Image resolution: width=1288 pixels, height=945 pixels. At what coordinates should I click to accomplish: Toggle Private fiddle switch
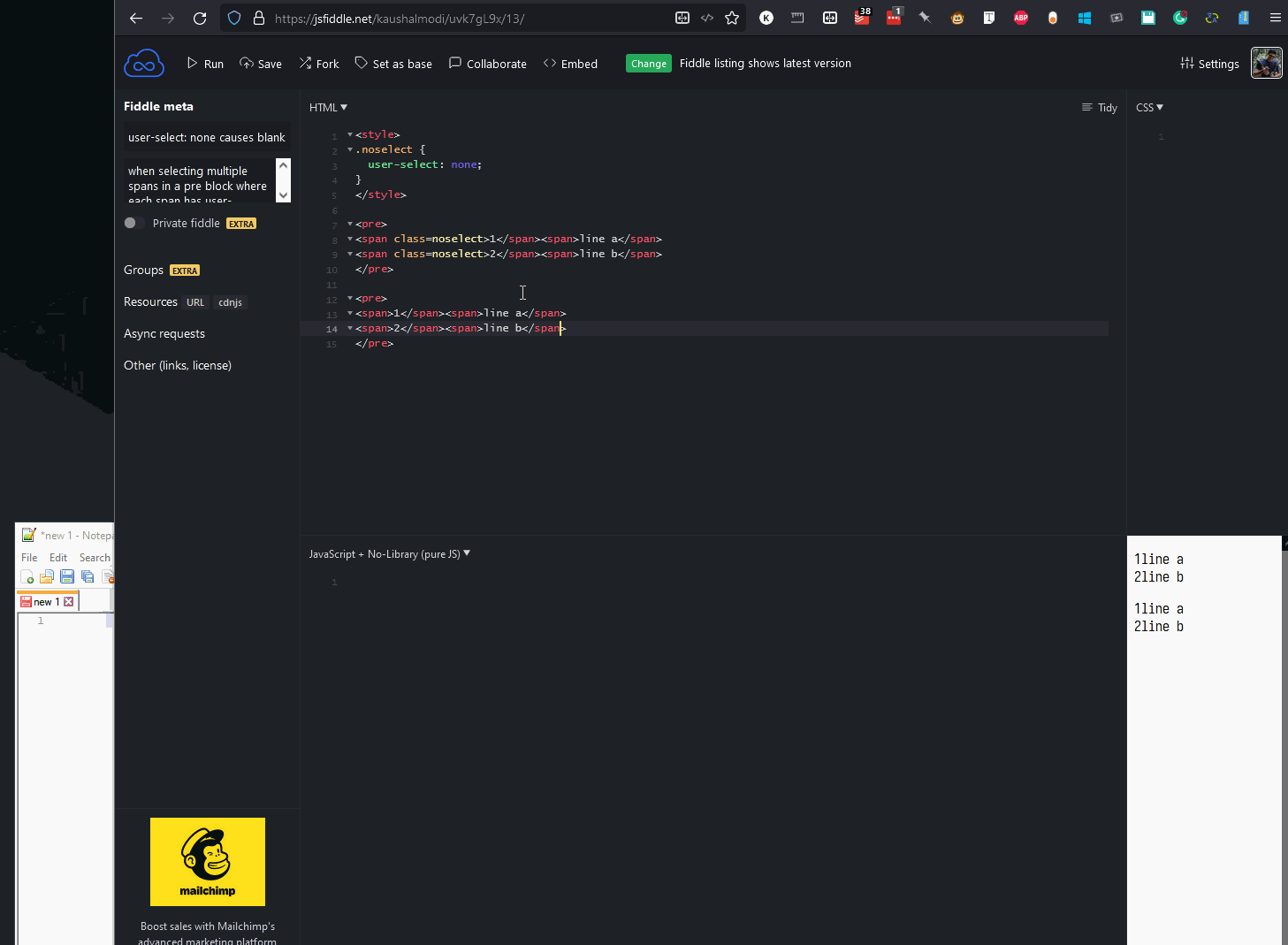(133, 223)
